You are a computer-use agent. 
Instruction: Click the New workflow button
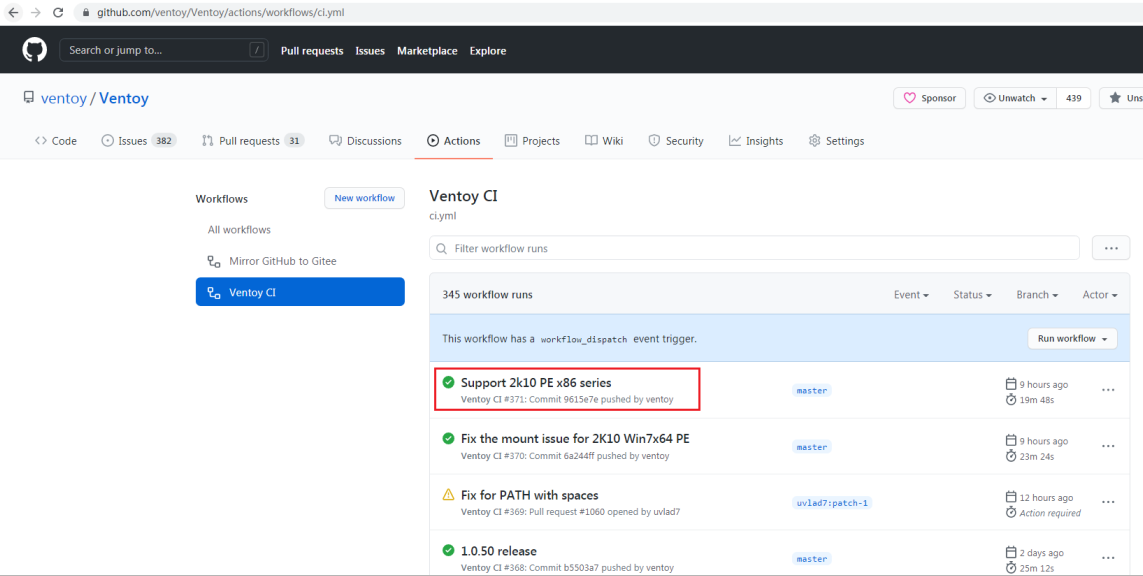click(364, 198)
